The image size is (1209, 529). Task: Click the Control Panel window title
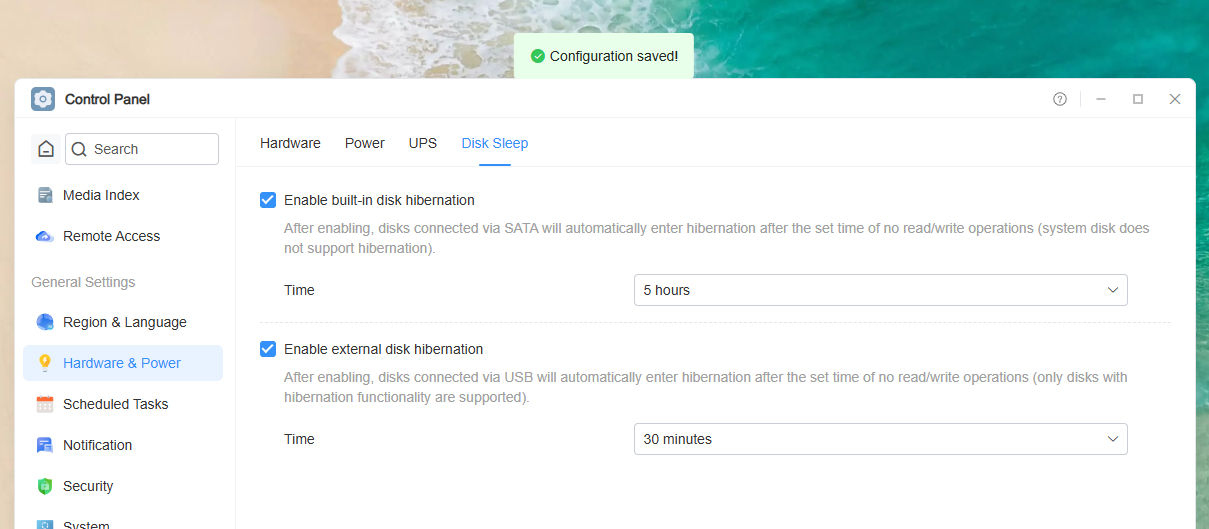pos(107,99)
